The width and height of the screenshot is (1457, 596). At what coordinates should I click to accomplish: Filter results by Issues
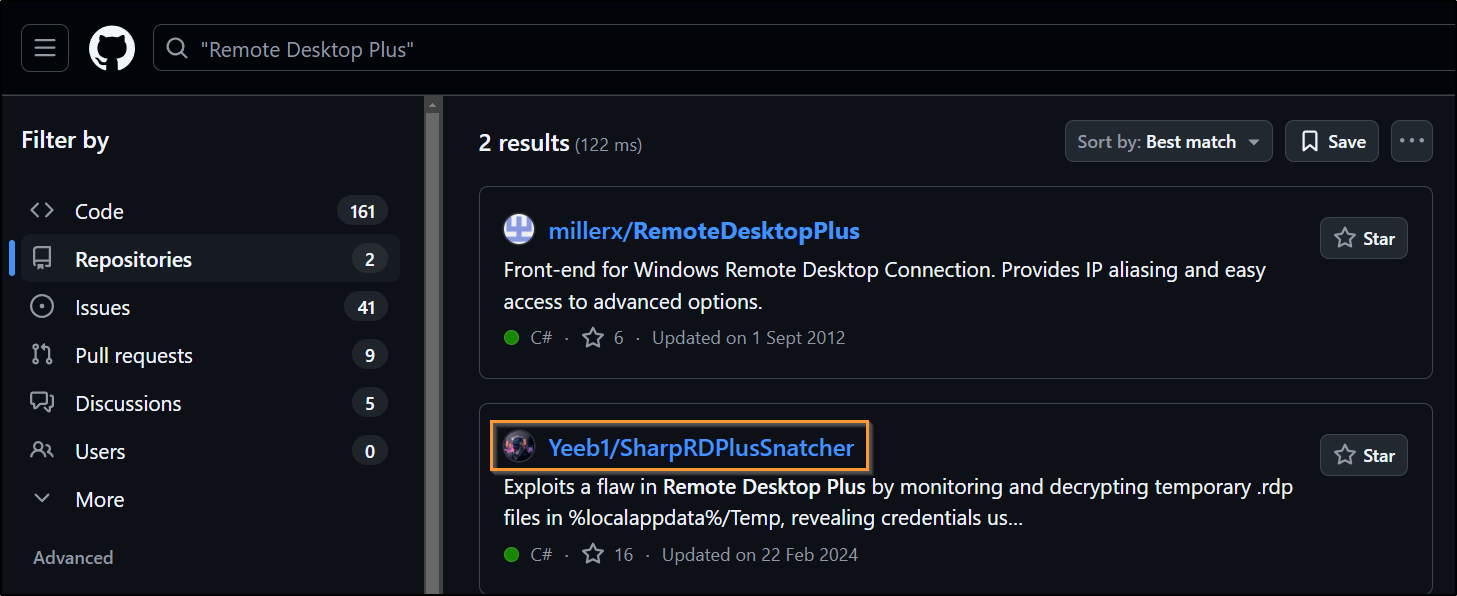pos(102,307)
